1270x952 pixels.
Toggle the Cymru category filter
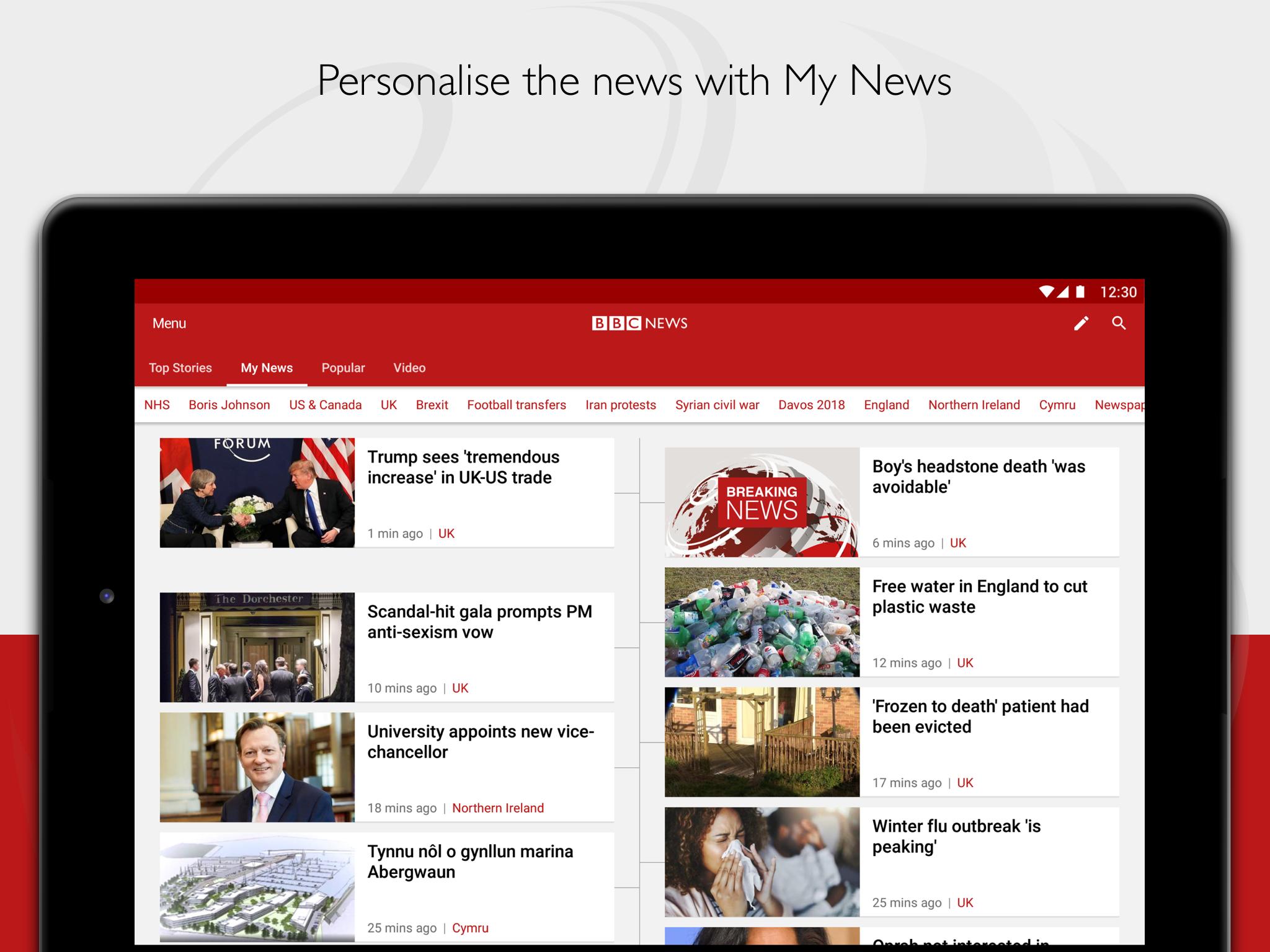coord(1058,404)
